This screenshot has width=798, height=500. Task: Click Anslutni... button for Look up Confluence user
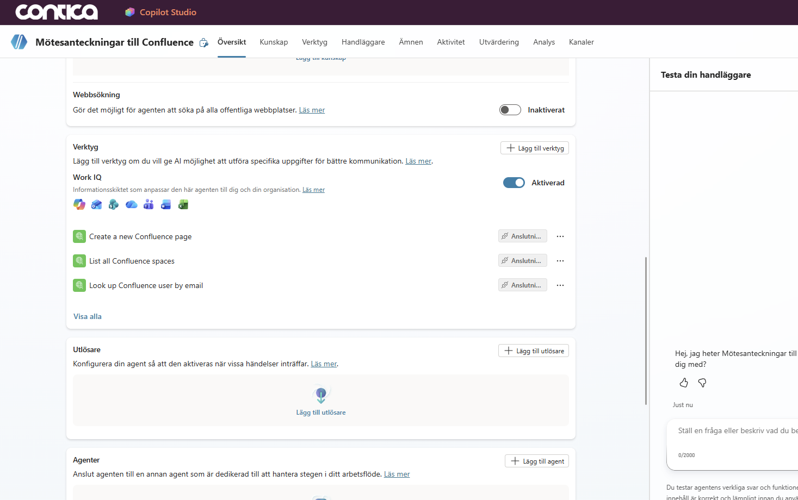523,285
